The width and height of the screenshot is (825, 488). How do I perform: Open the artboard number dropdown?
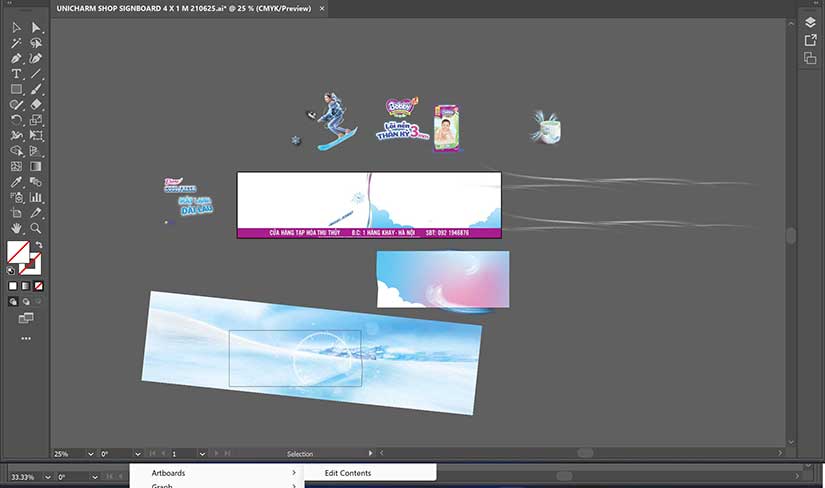pos(202,454)
